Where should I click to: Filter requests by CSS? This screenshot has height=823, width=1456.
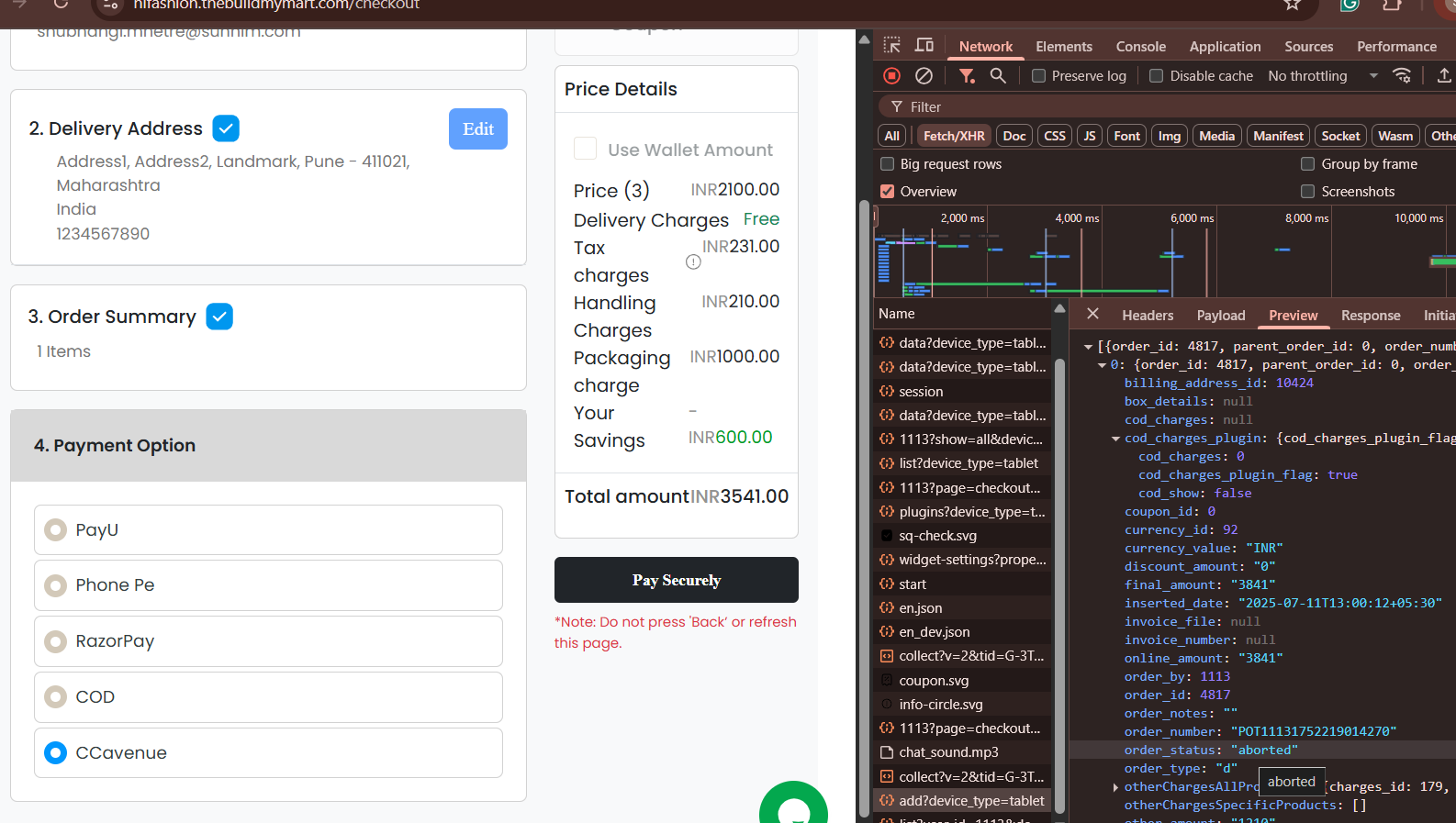(1055, 136)
